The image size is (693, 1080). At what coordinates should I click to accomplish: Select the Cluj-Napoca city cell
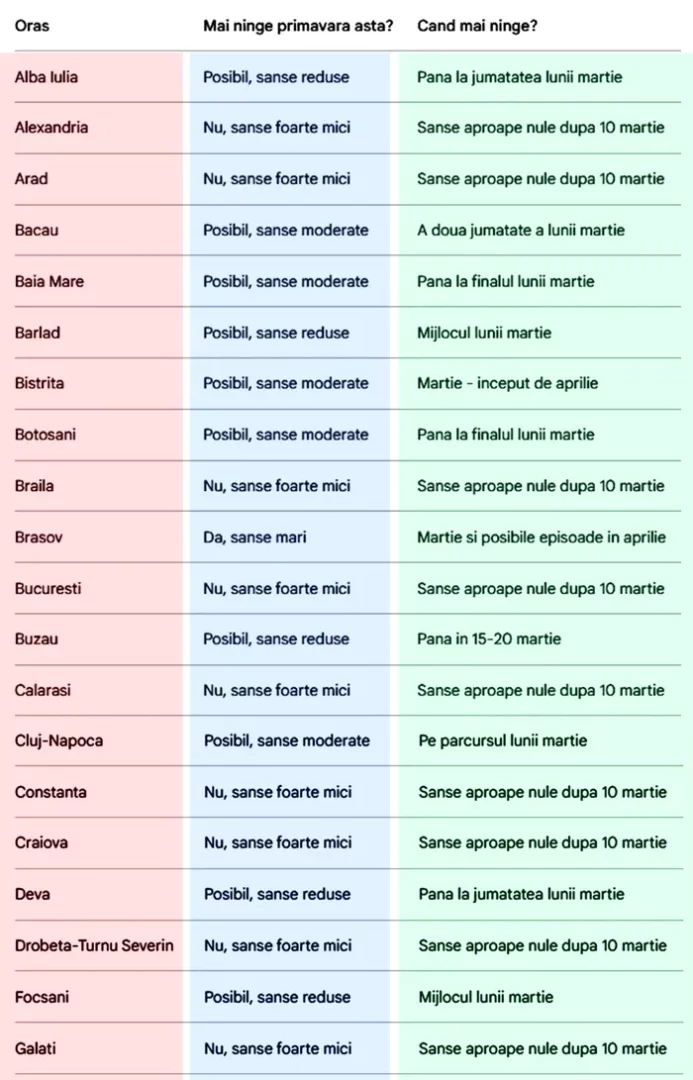click(x=59, y=741)
